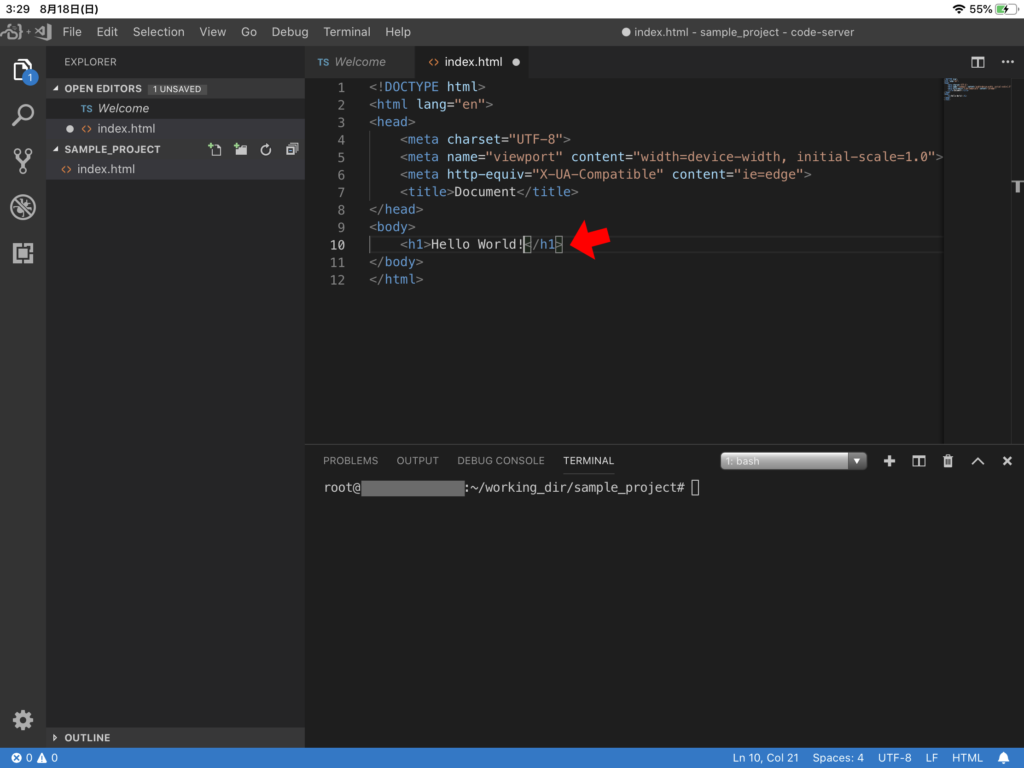This screenshot has height=768, width=1024.
Task: Open the notifications bell in status bar
Action: tap(1004, 758)
